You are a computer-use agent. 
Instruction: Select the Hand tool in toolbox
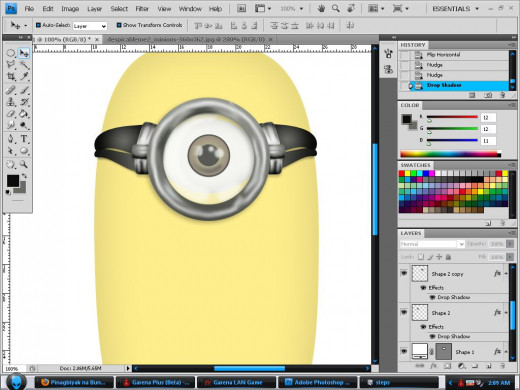click(11, 164)
